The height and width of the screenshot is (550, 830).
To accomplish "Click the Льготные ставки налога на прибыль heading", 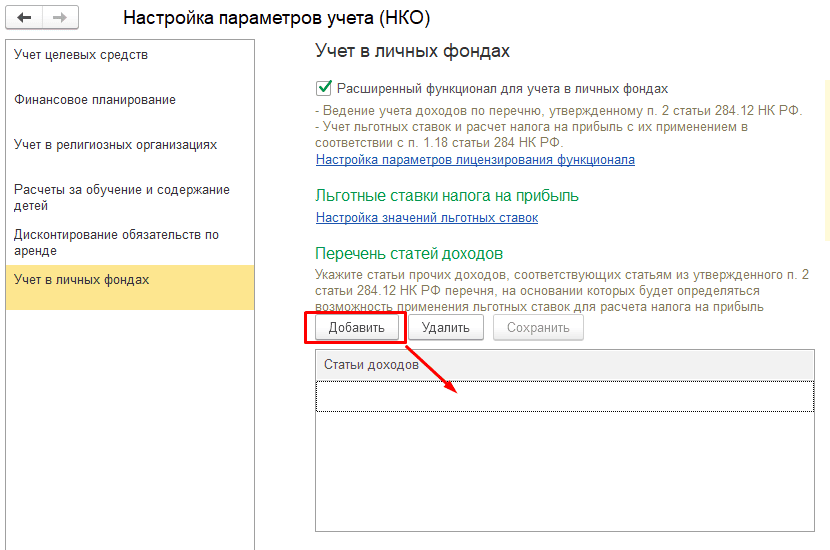I will [447, 196].
